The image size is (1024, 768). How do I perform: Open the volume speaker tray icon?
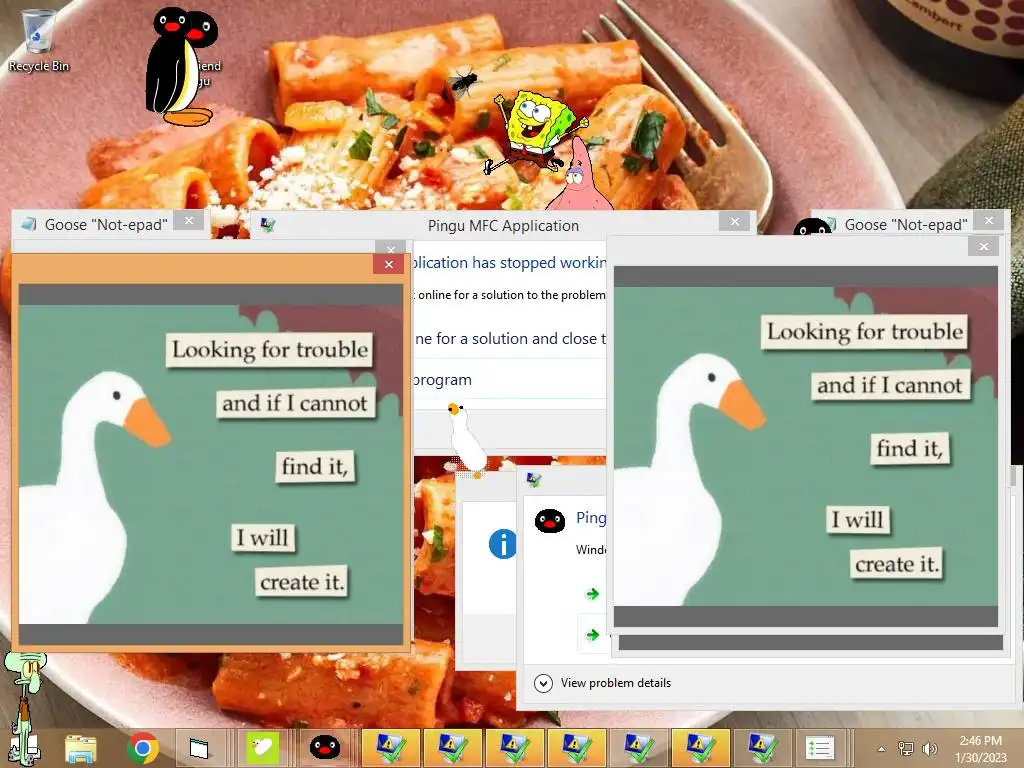pos(930,748)
